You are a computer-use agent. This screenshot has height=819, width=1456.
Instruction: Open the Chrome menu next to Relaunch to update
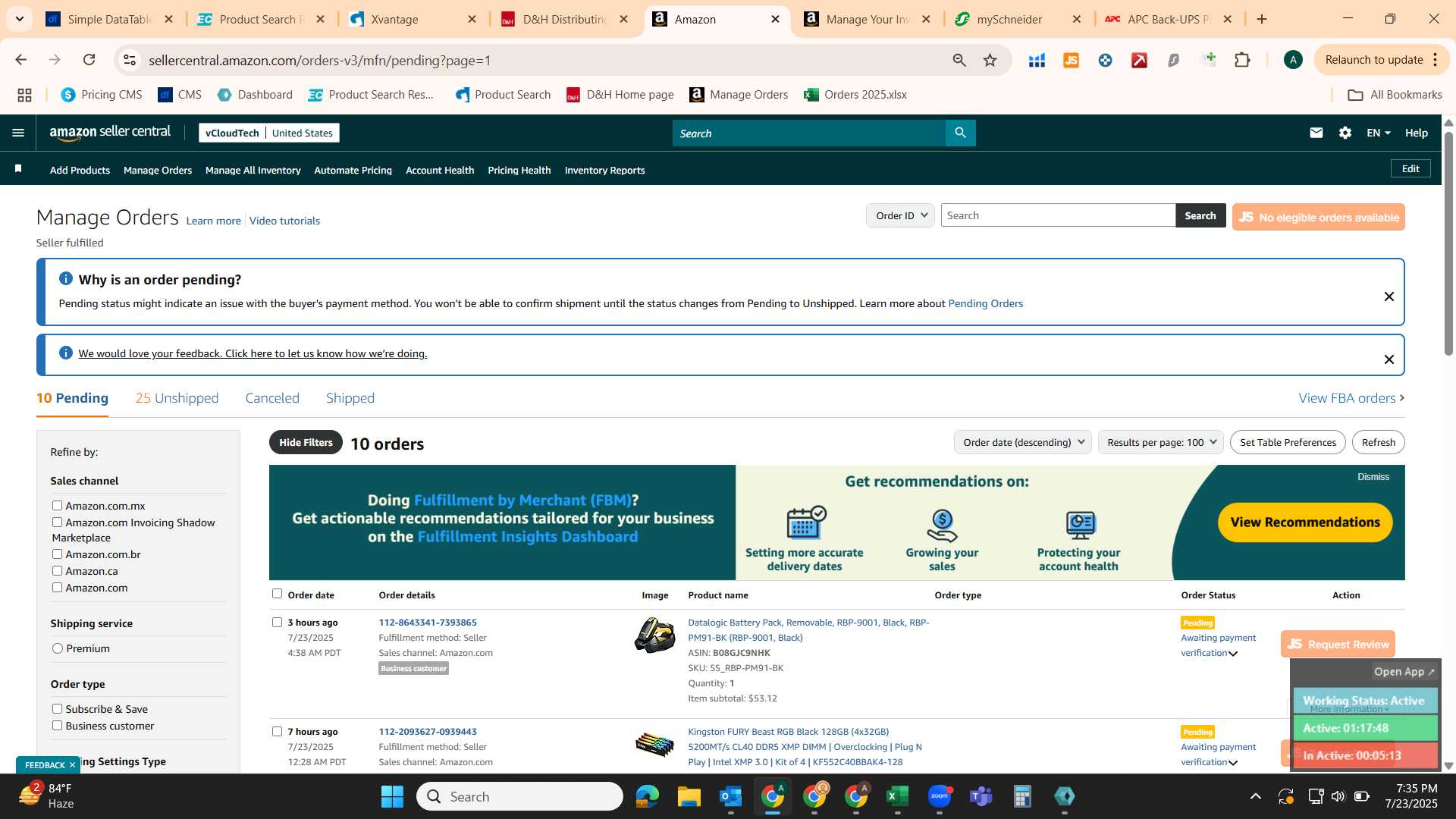(x=1435, y=60)
